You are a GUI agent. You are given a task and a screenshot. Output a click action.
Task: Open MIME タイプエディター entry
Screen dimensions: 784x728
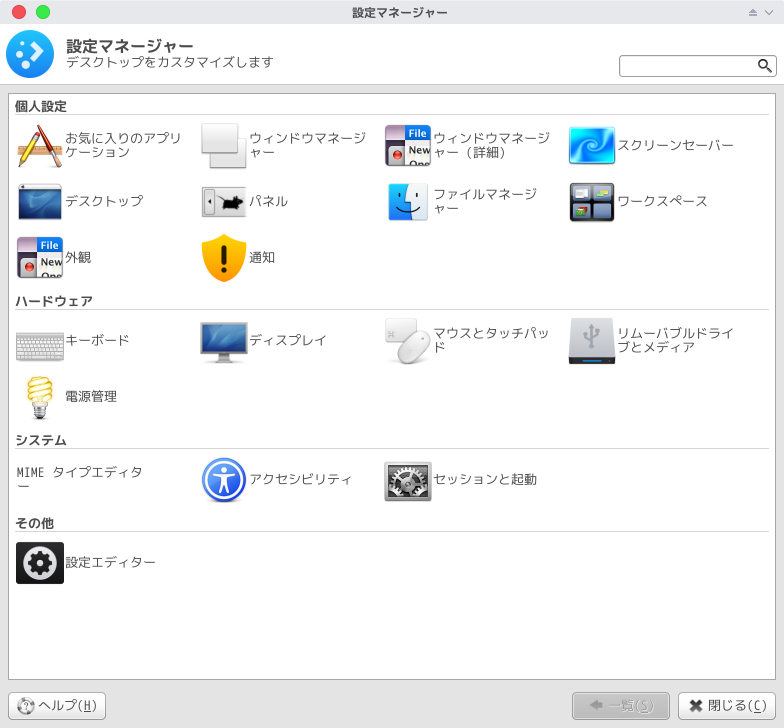click(x=80, y=478)
